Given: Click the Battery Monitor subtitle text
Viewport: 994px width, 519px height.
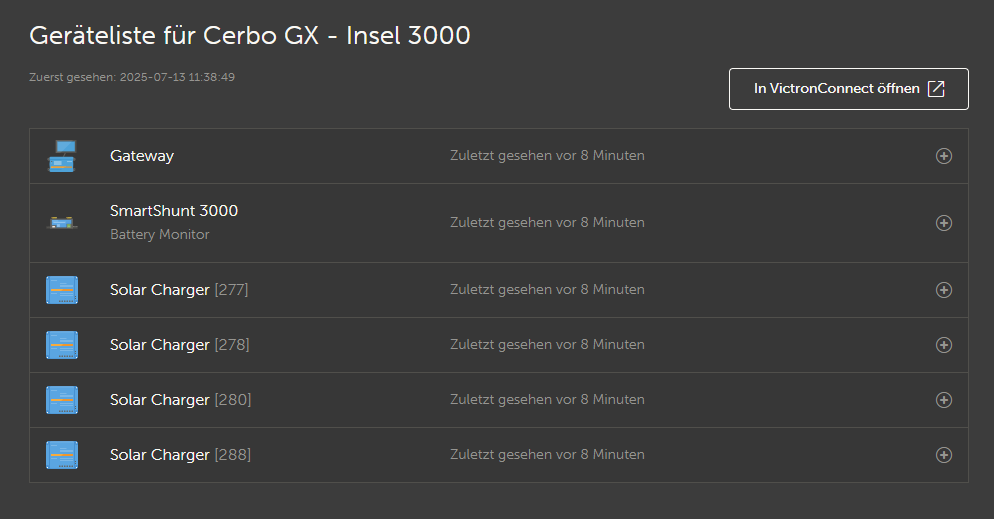Looking at the screenshot, I should coord(160,235).
